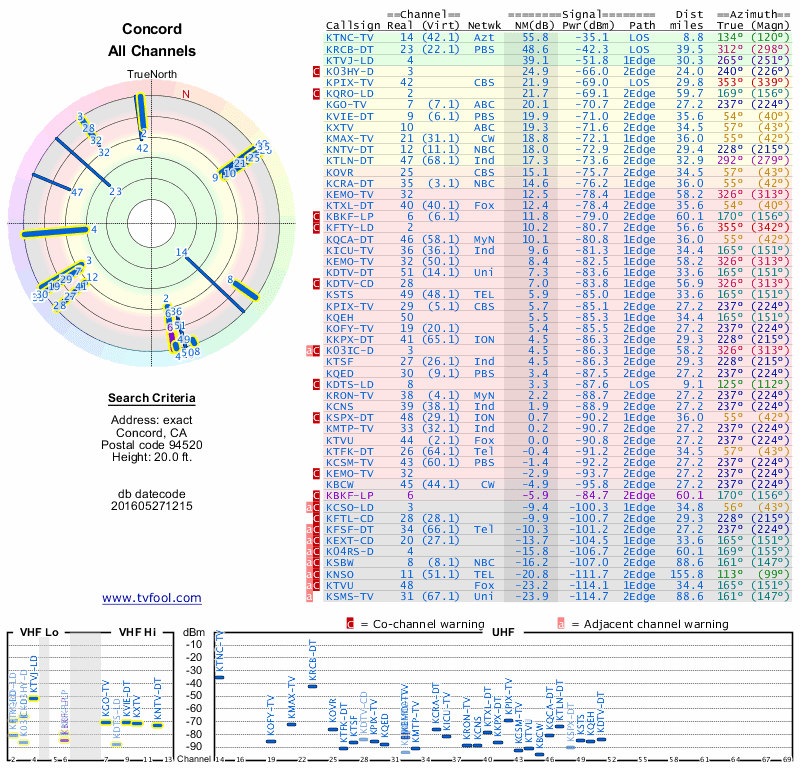Select the KMTP-TV callsign

pos(349,429)
